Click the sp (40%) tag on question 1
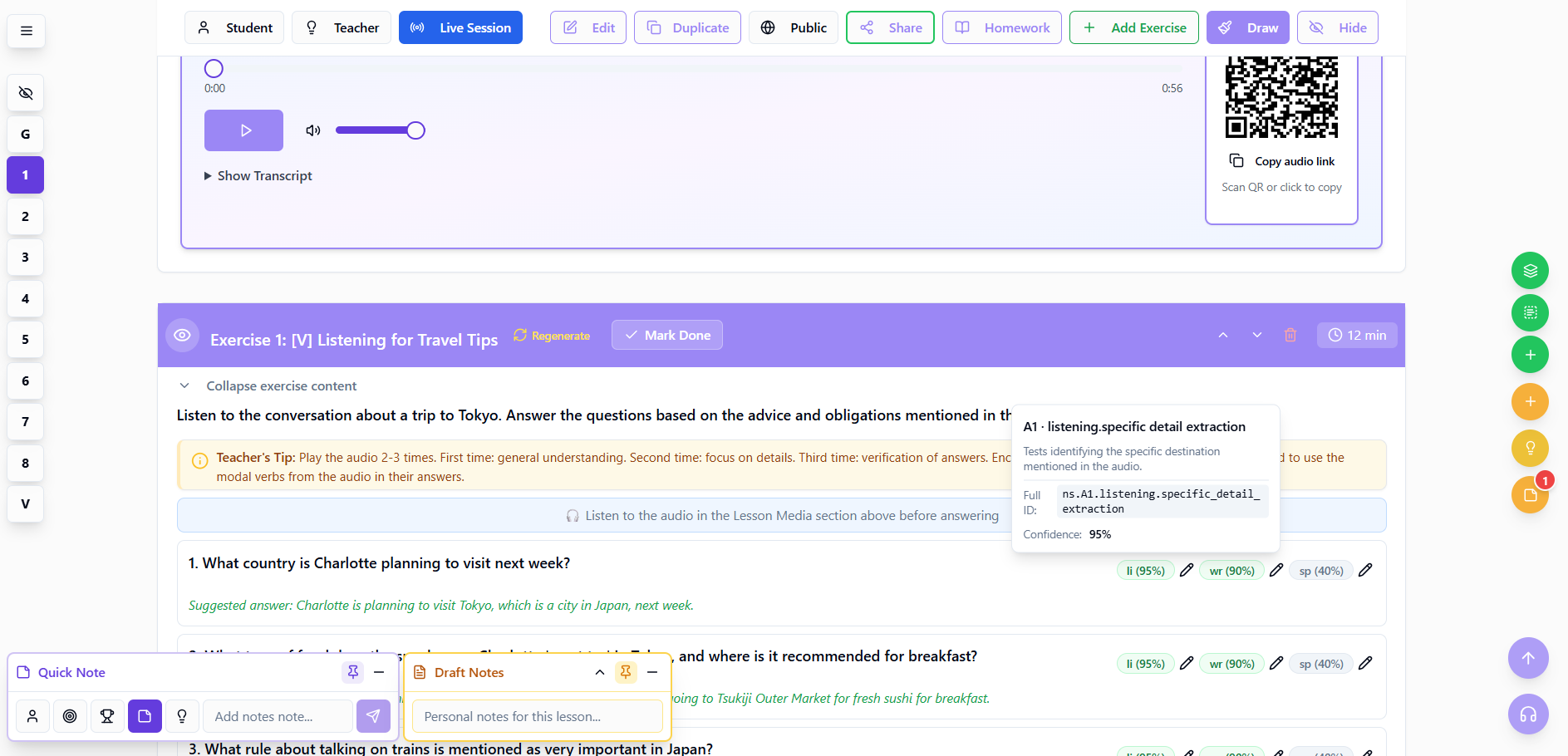The height and width of the screenshot is (756, 1568). (1321, 571)
